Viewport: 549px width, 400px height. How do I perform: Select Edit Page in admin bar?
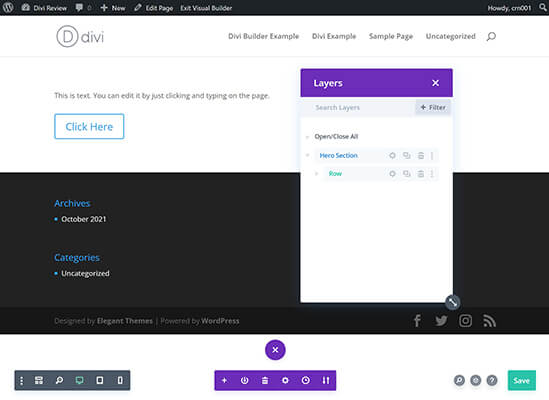coord(154,8)
